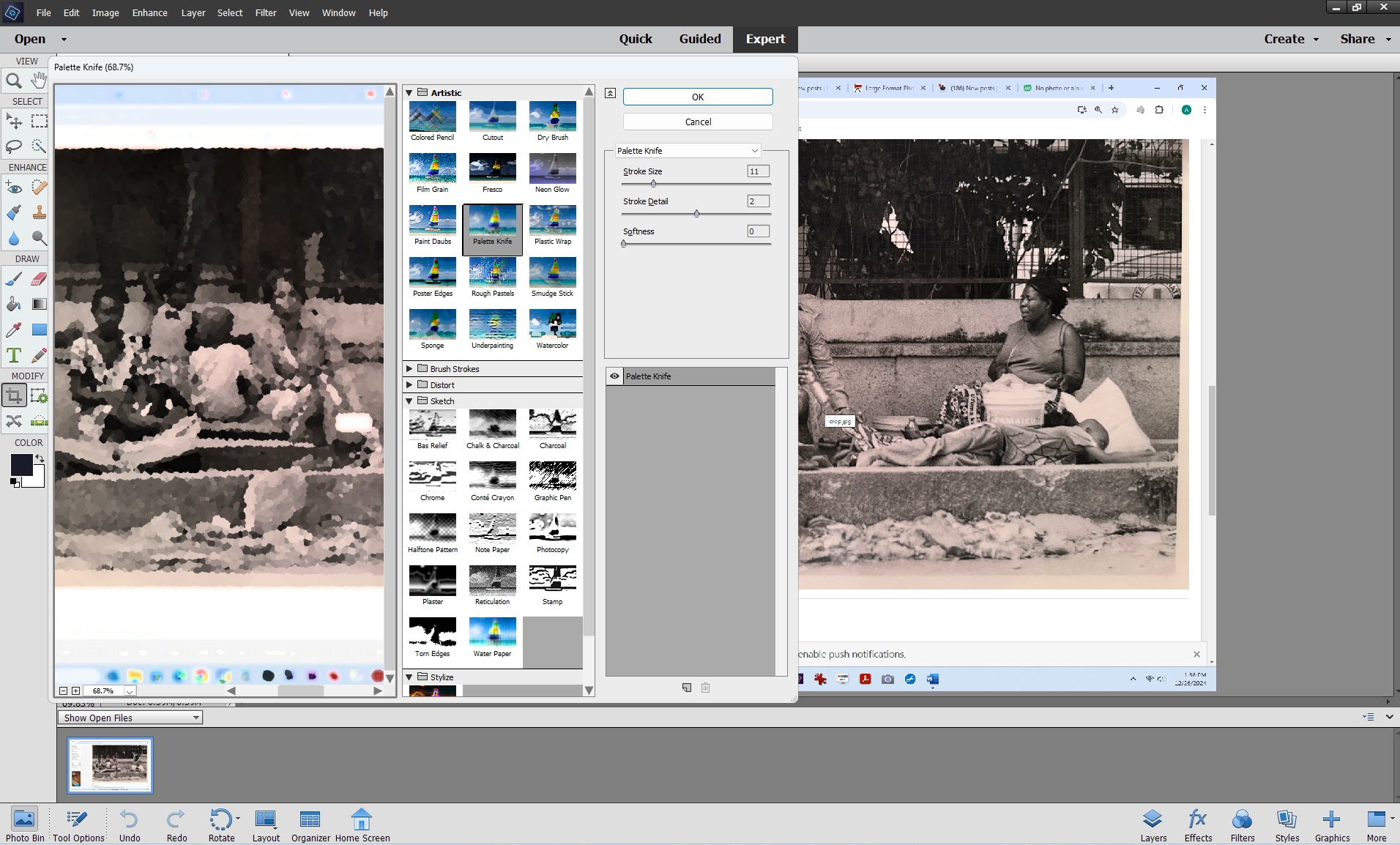Cancel the filter gallery dialog

click(697, 122)
